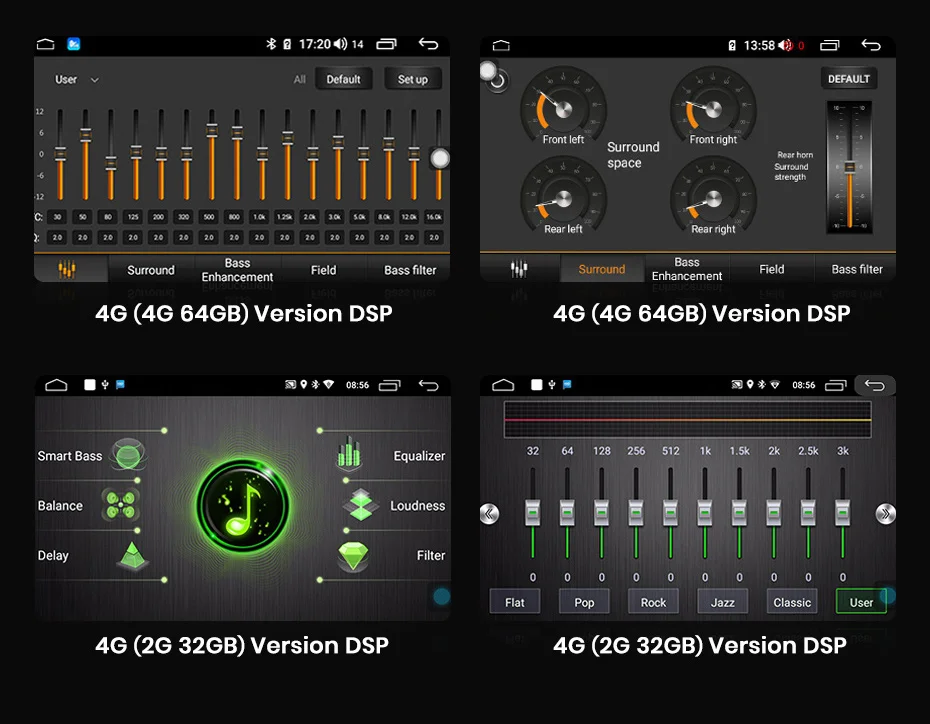Tap the central green music note button

point(243,505)
